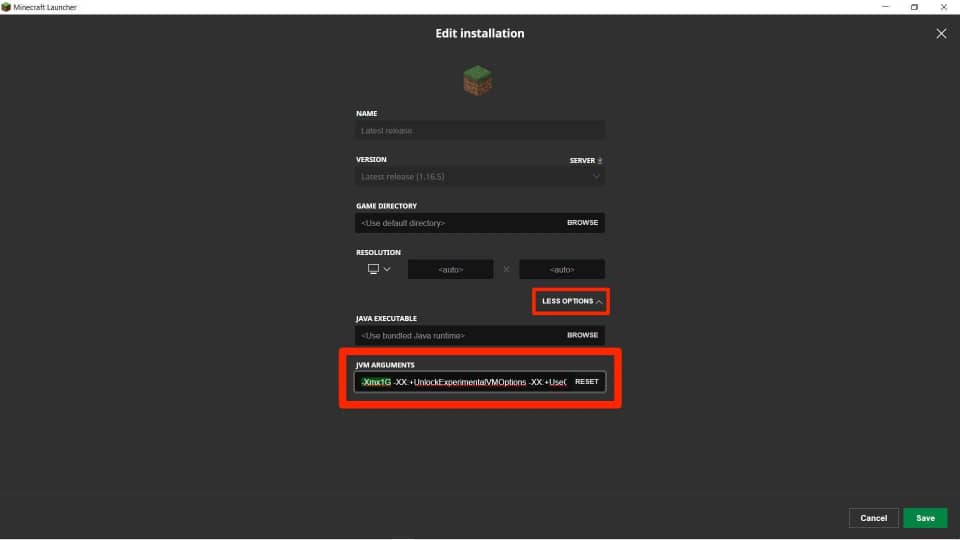Browse for the Java executable
The height and width of the screenshot is (540, 960).
tap(582, 336)
